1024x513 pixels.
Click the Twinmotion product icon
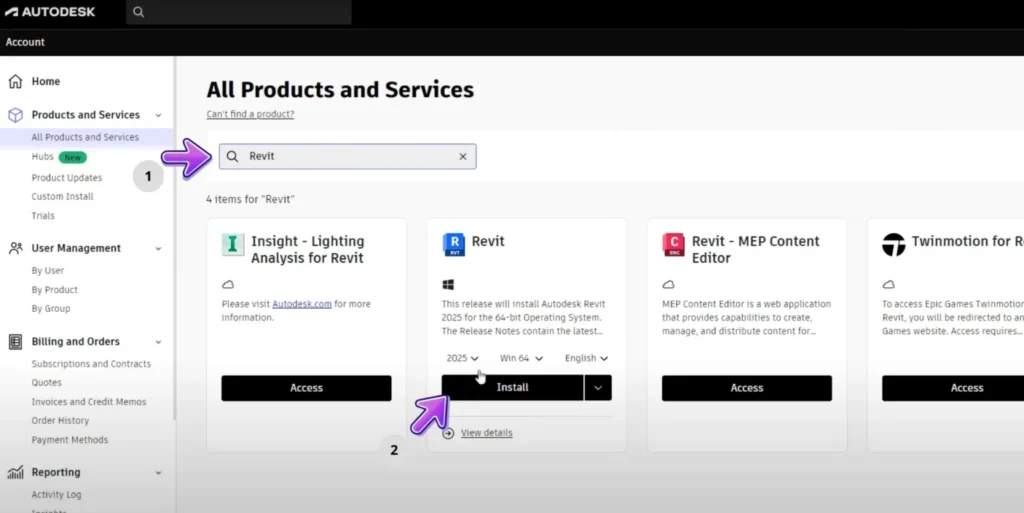tap(893, 244)
